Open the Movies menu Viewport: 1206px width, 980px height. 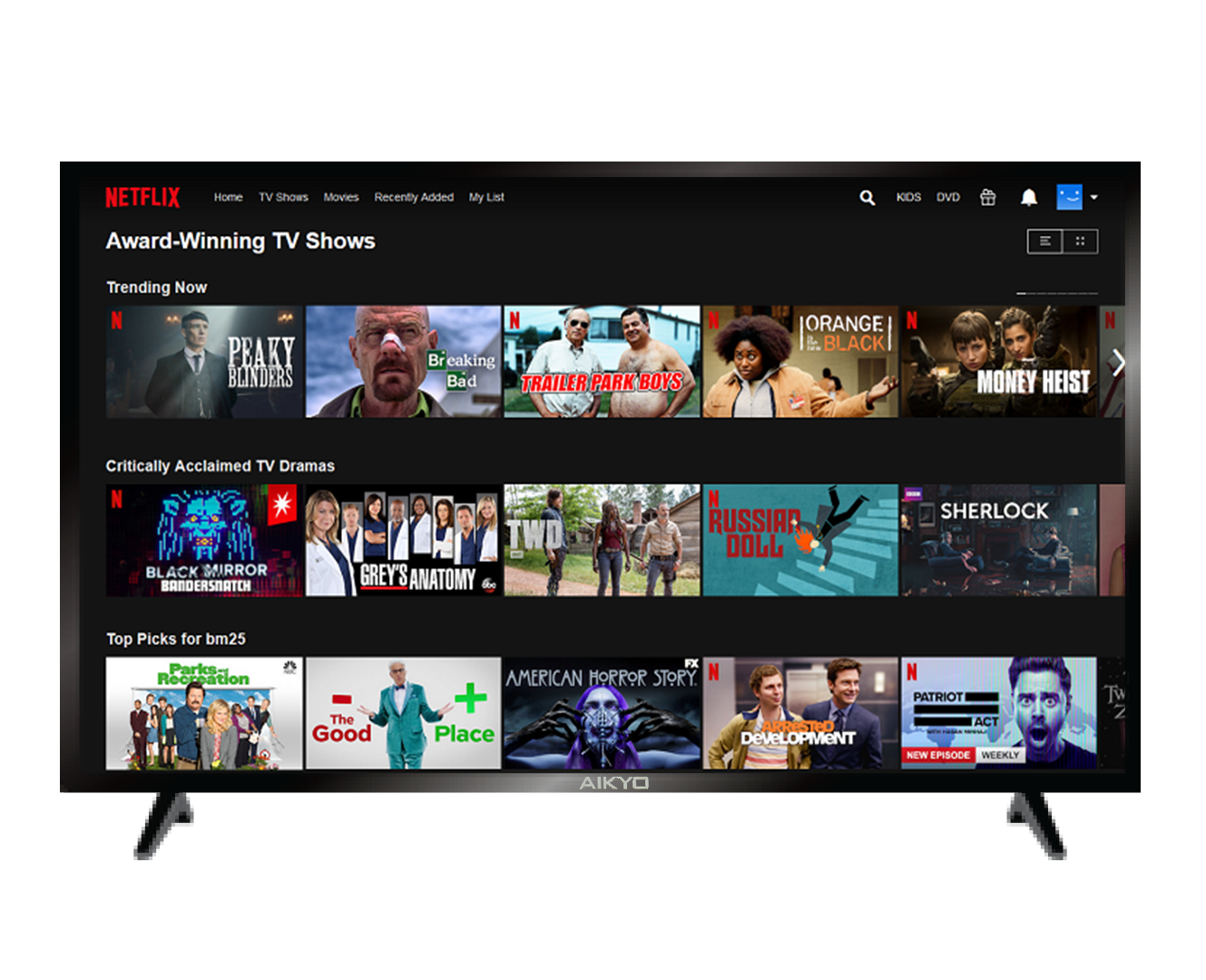pyautogui.click(x=341, y=197)
